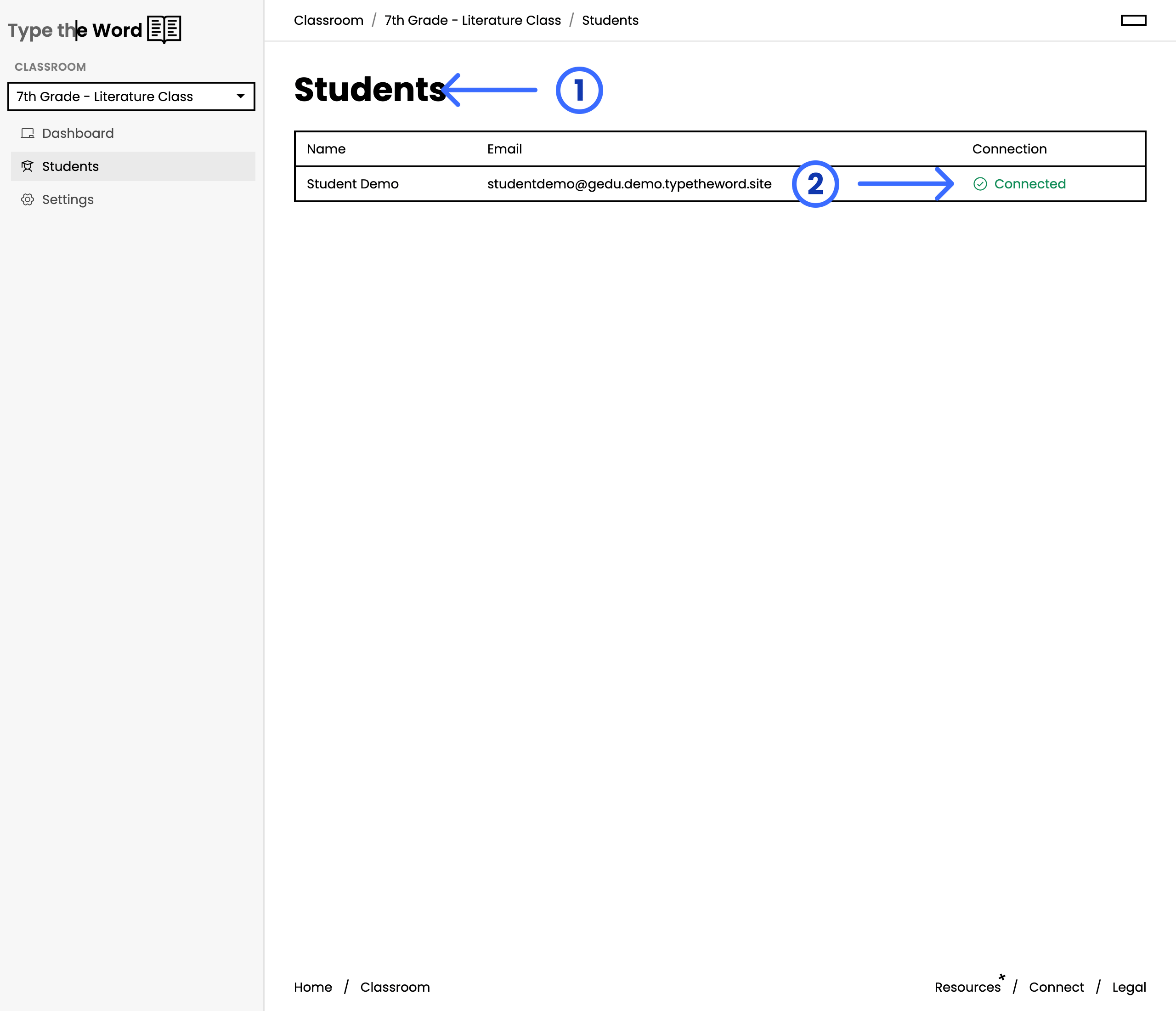This screenshot has height=1011, width=1176.
Task: Click the Students breadcrumb
Action: [610, 20]
